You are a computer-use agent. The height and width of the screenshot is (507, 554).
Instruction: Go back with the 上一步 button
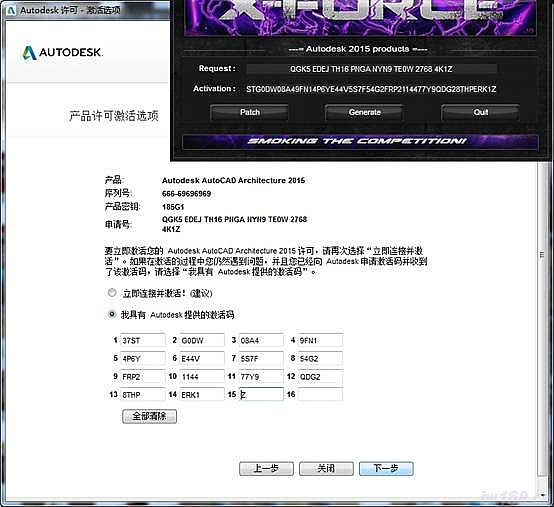266,468
